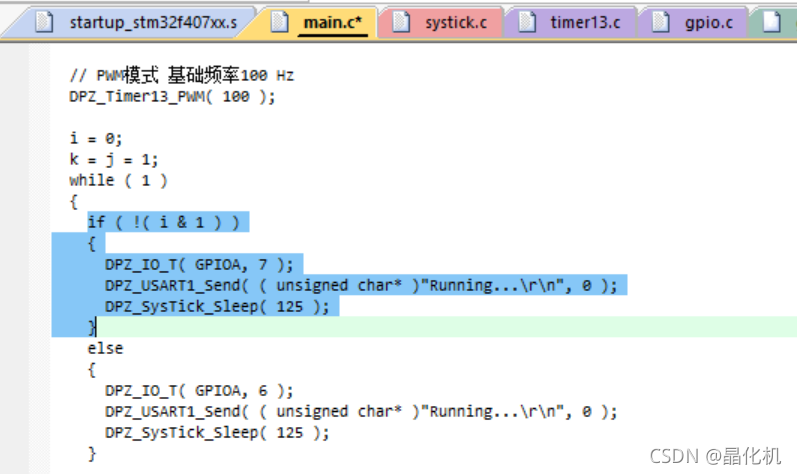The height and width of the screenshot is (474, 797).
Task: Click the 'else' keyword
Action: click(x=105, y=349)
